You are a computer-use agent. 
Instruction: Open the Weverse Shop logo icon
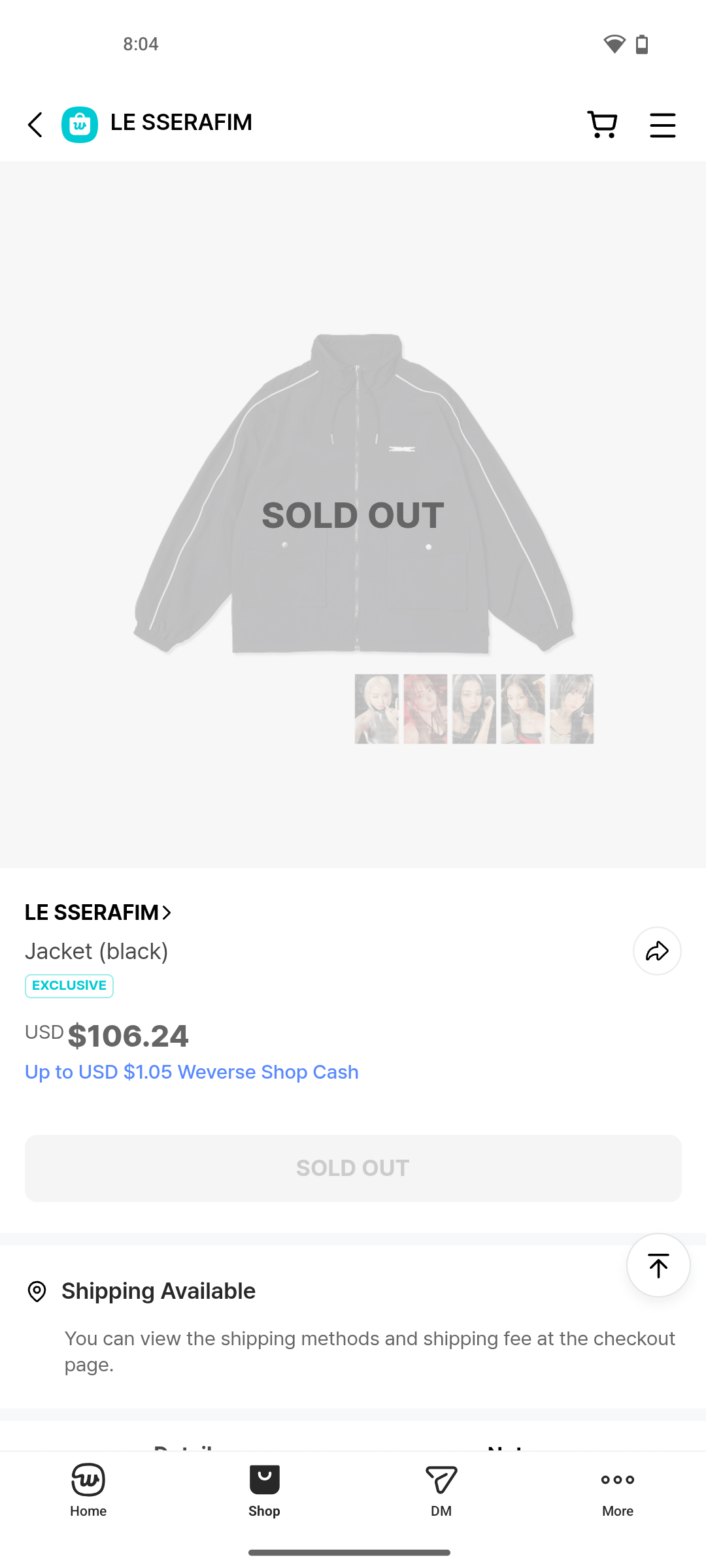80,124
